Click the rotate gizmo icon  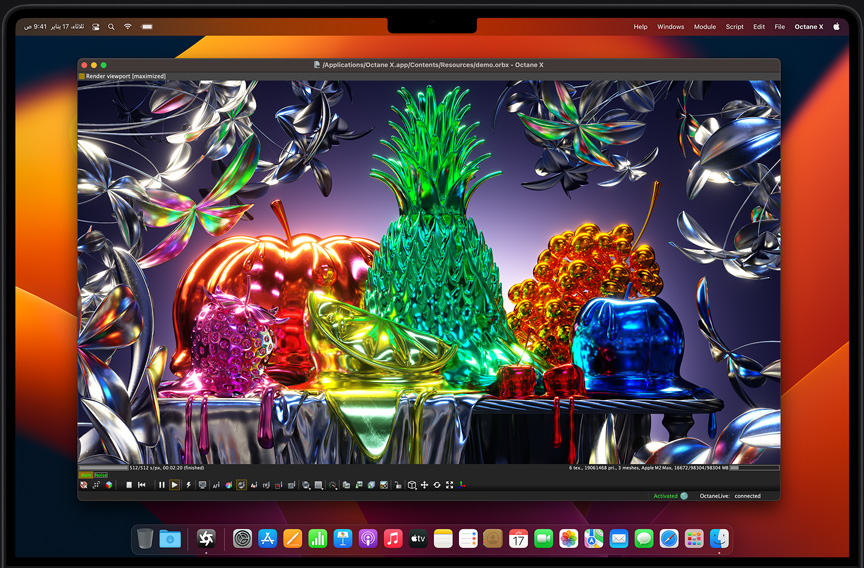[437, 485]
